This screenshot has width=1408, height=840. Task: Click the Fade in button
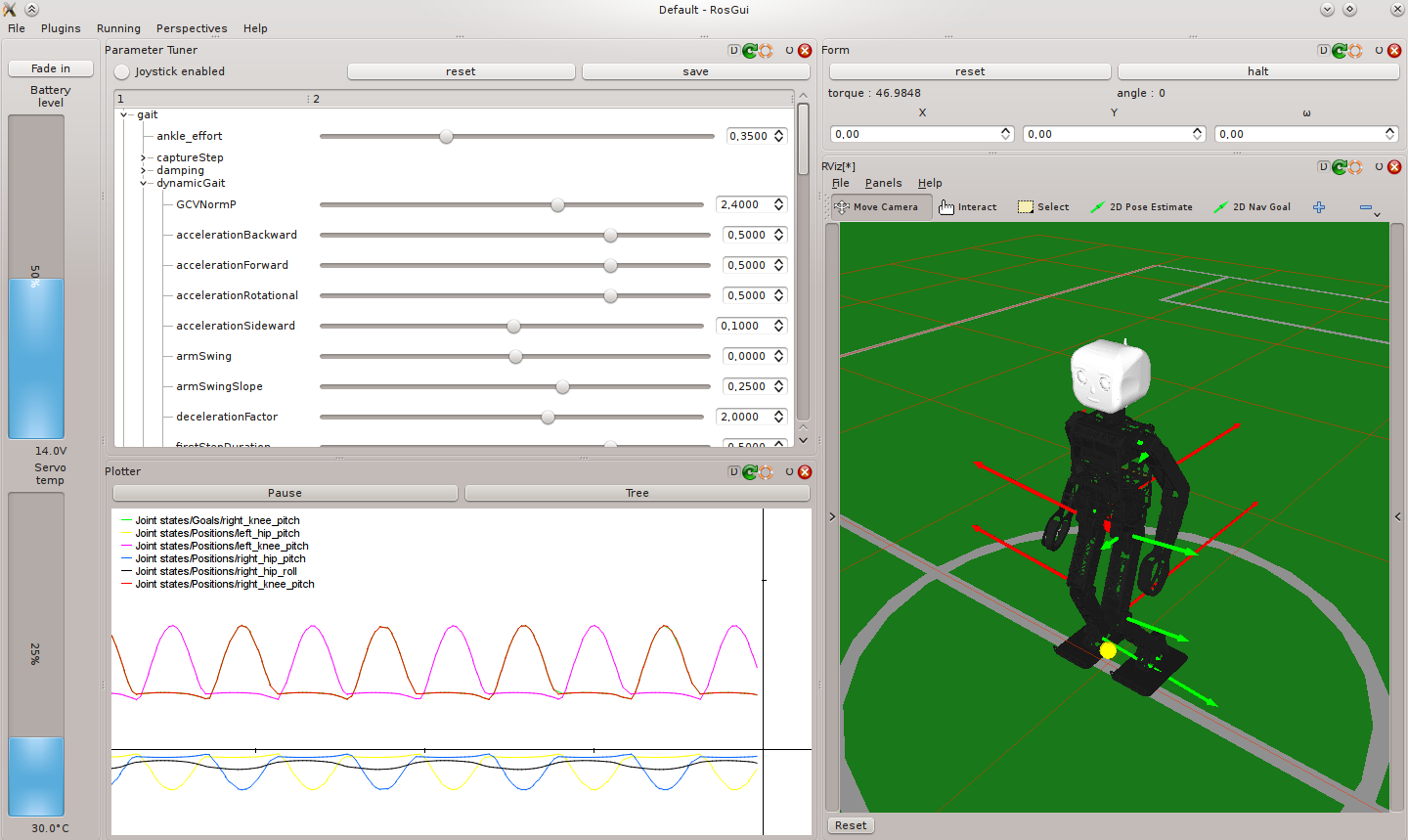point(51,68)
